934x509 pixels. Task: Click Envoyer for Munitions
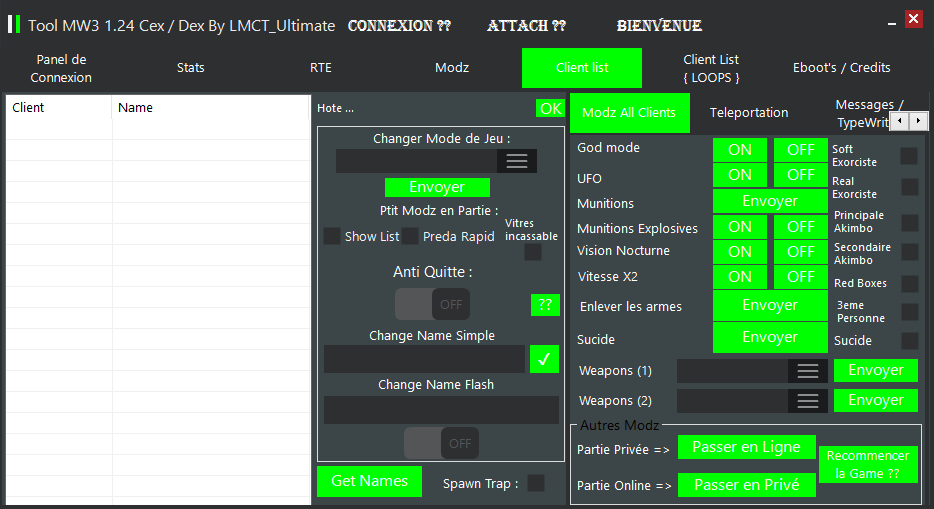[x=770, y=201]
